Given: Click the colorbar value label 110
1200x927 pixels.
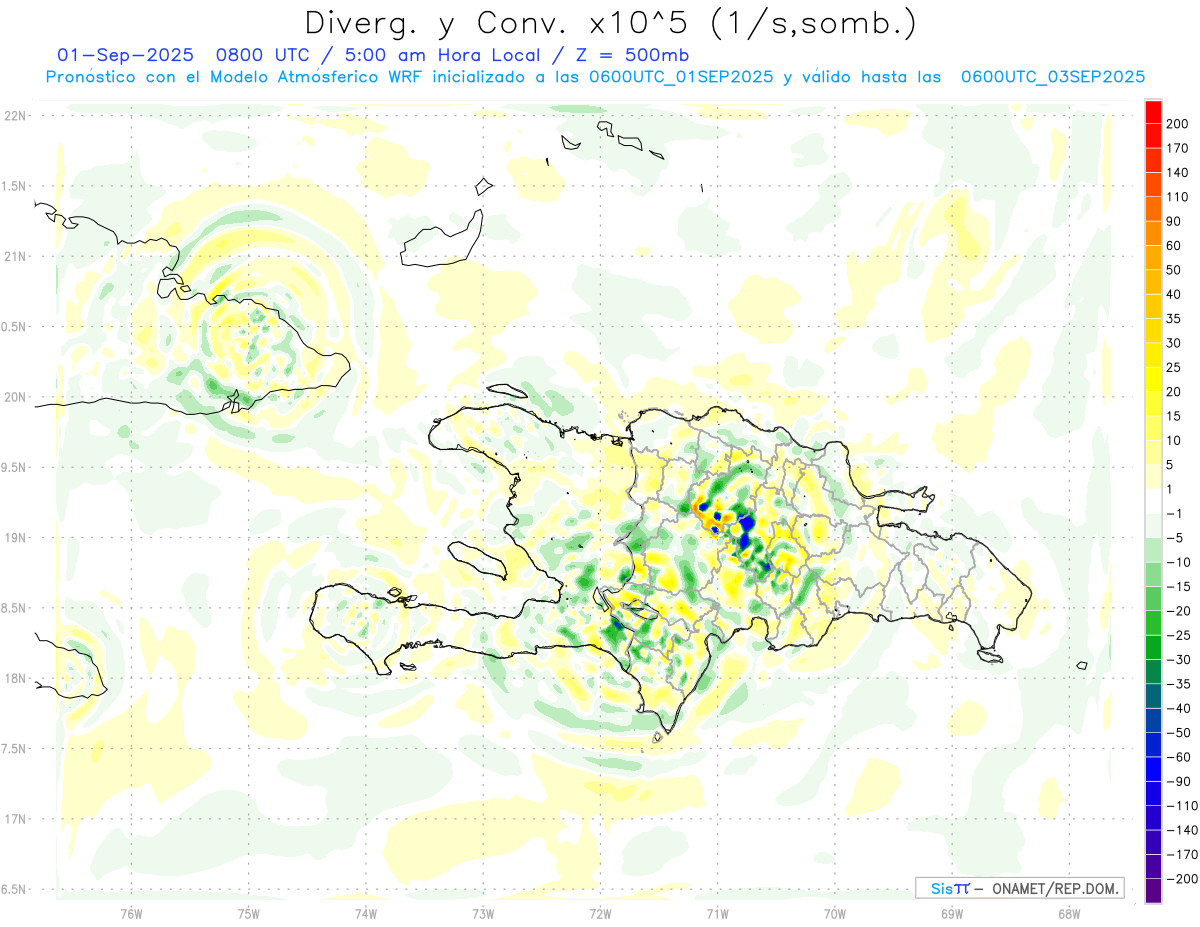Looking at the screenshot, I should point(1177,197).
